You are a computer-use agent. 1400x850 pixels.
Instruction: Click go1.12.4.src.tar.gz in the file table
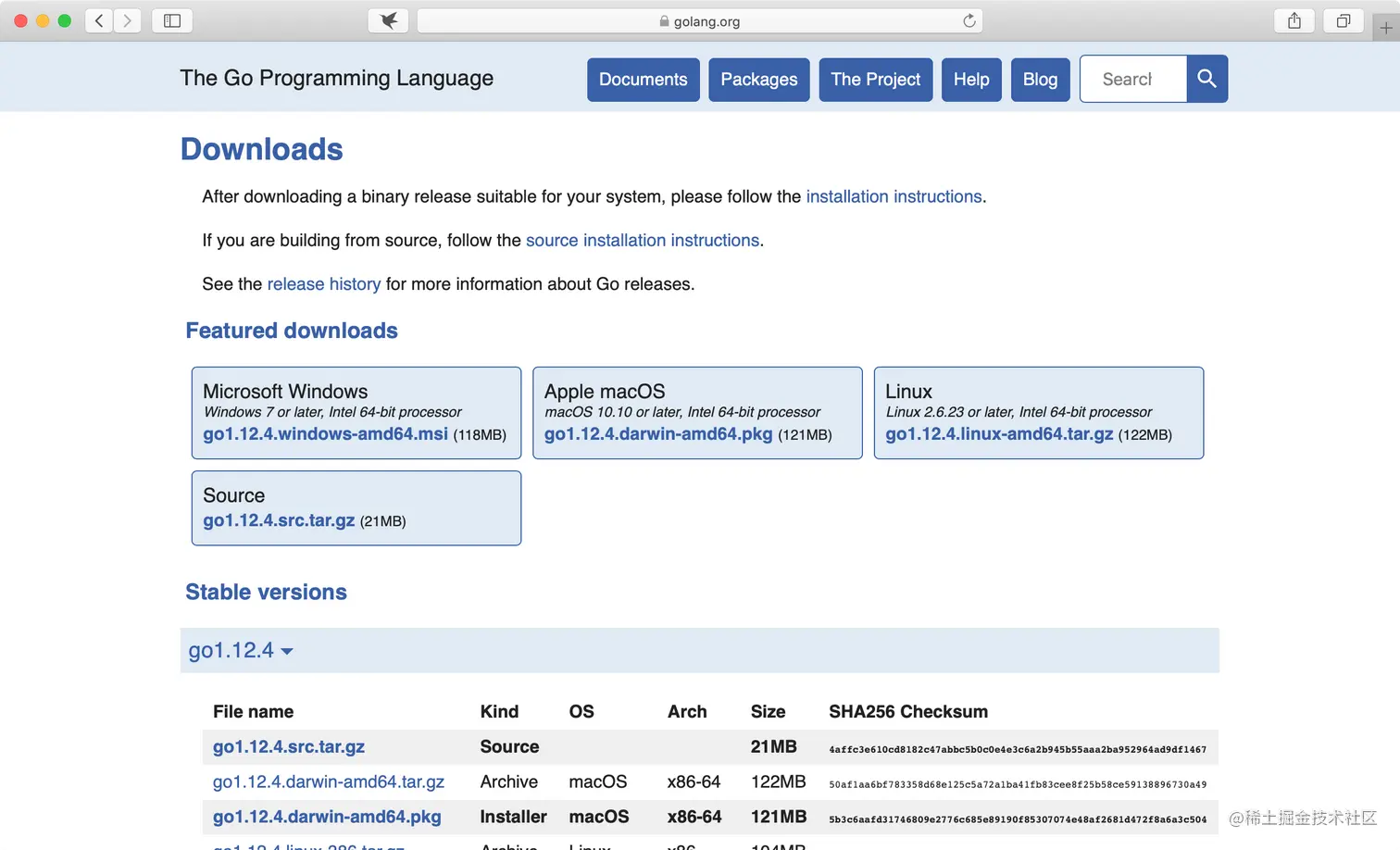(x=289, y=746)
